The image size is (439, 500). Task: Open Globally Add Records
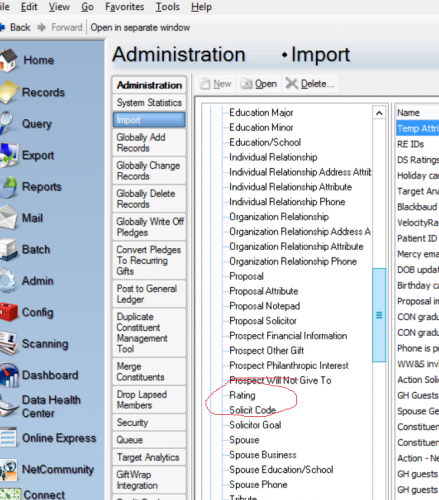149,143
